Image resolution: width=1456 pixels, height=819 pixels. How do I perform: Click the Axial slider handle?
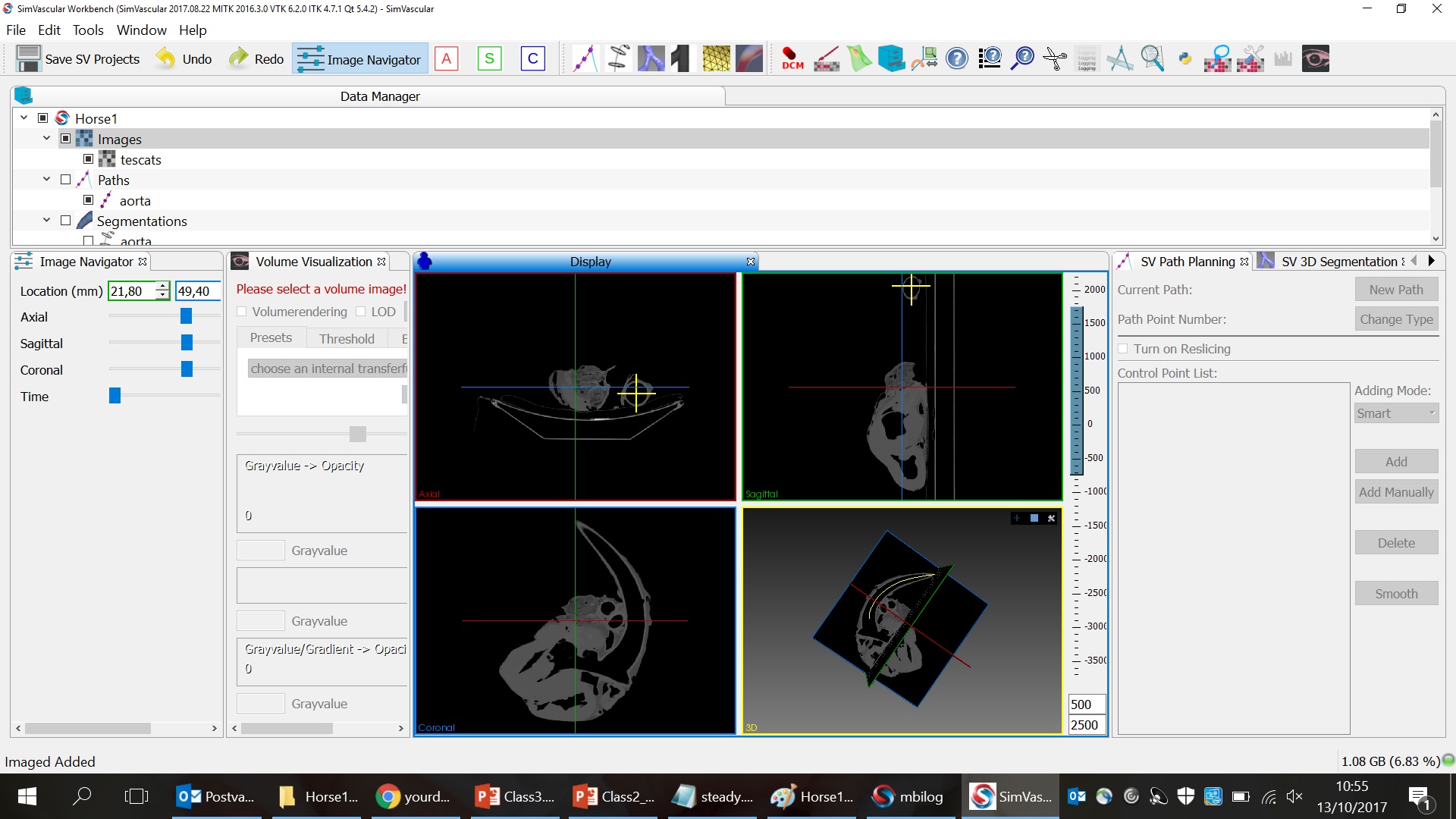click(x=187, y=316)
